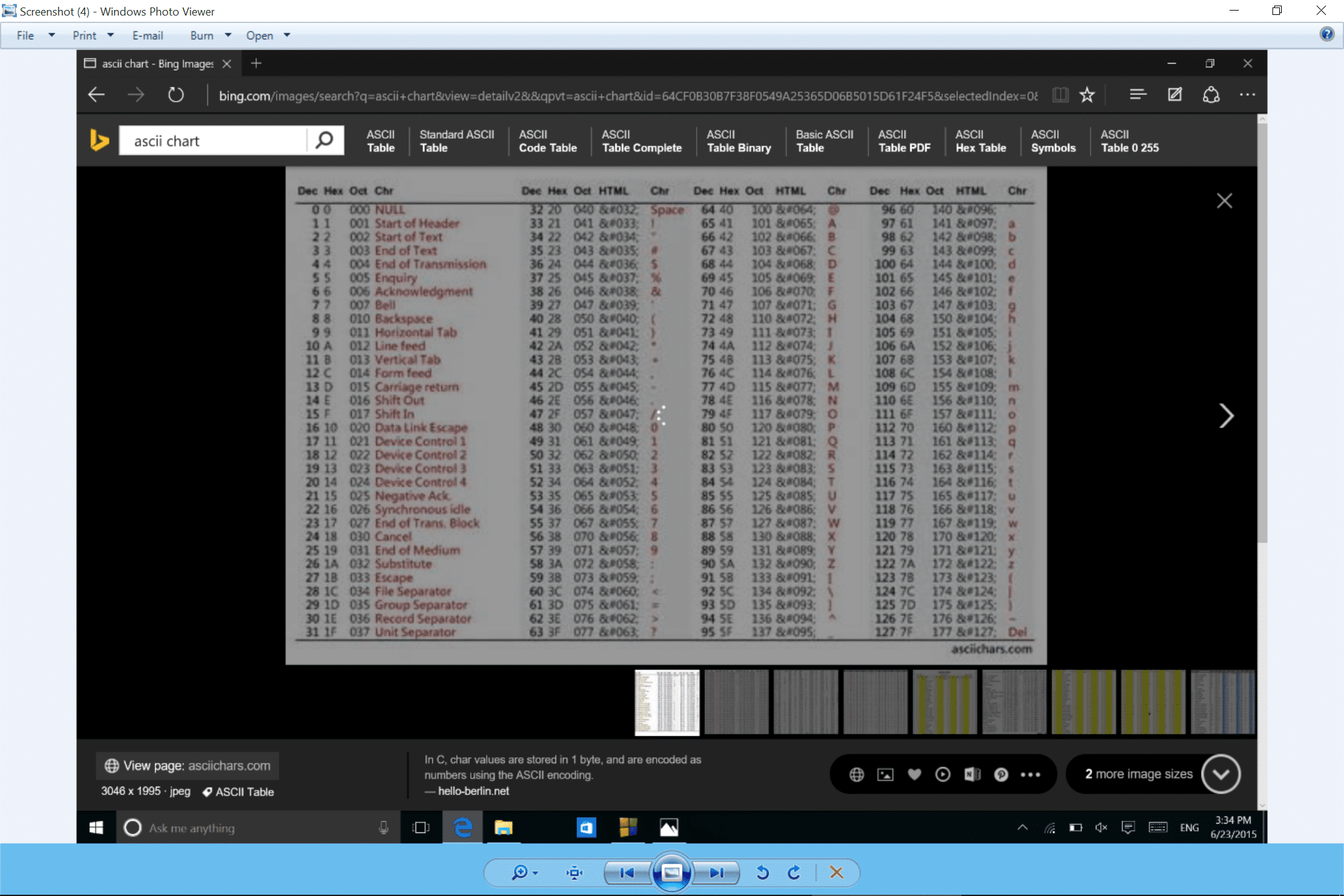Select ASCII Hex Table suggestion
1344x896 pixels.
981,141
